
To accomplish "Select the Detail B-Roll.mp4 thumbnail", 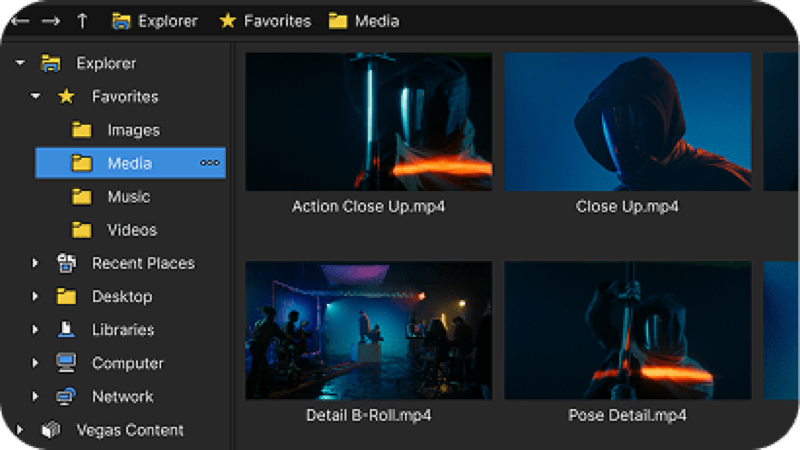I will [369, 331].
